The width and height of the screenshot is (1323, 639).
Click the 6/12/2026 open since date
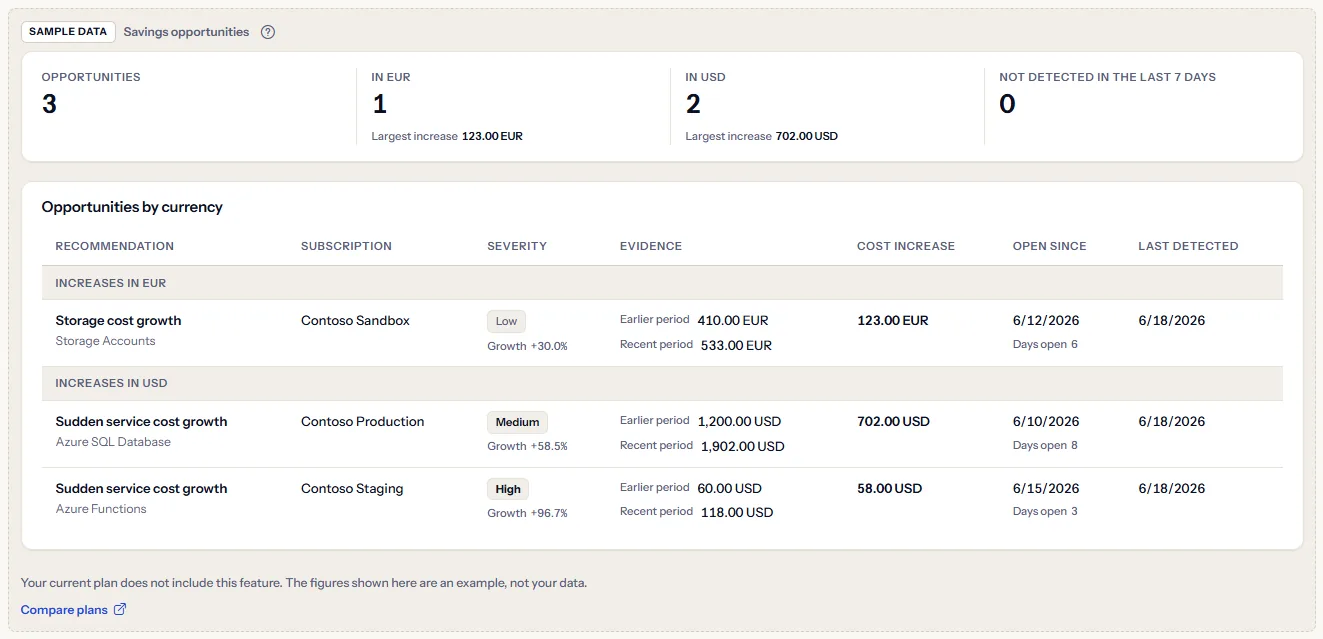click(1046, 321)
